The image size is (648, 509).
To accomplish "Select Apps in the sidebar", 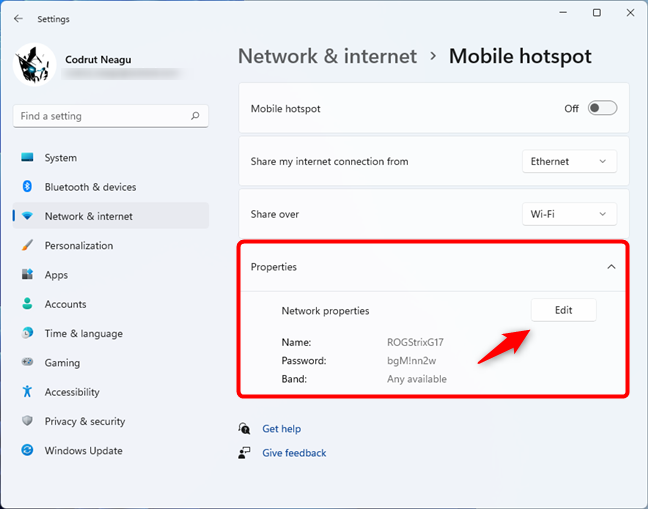I will tap(110, 274).
